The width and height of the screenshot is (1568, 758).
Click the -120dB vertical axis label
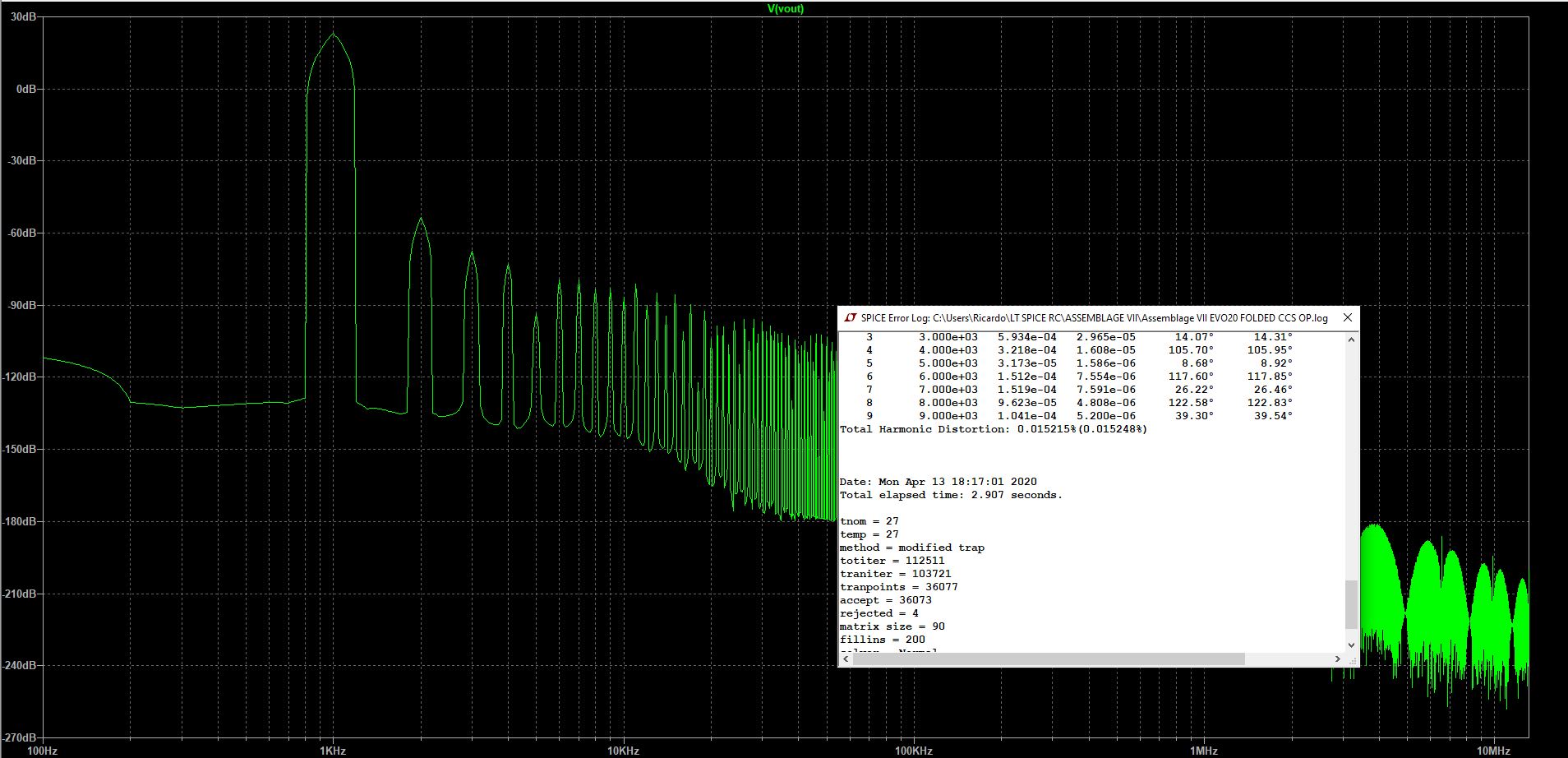coord(20,377)
